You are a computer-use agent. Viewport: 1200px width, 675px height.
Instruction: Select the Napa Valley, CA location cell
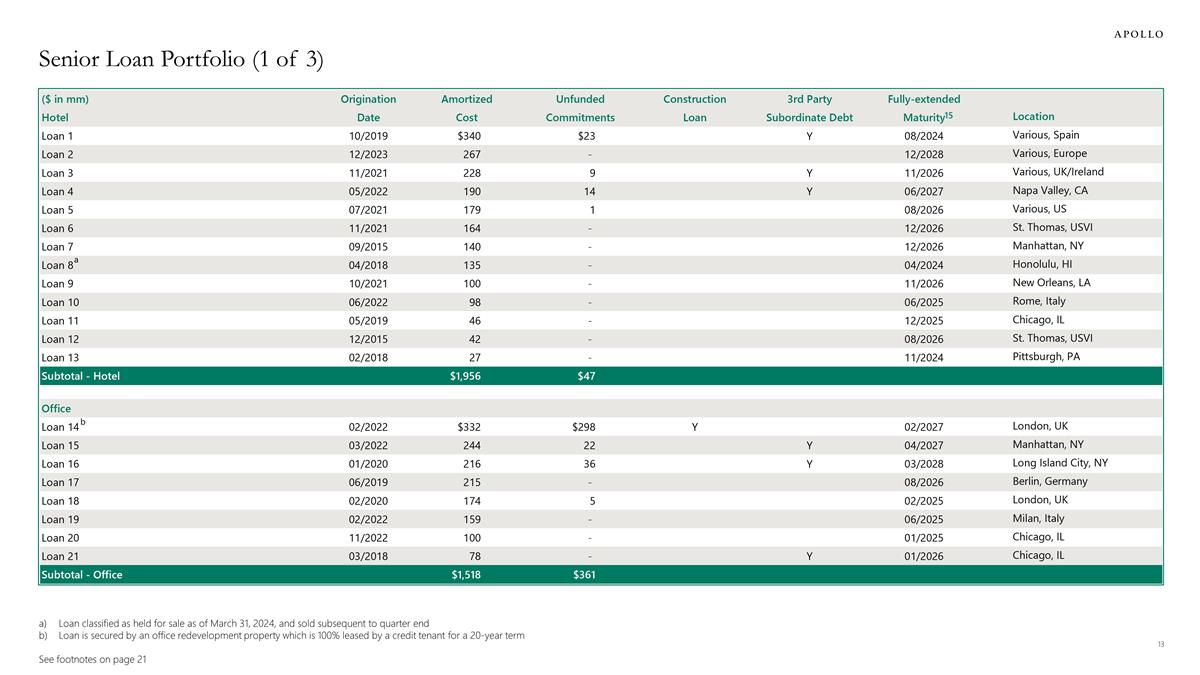click(1053, 190)
